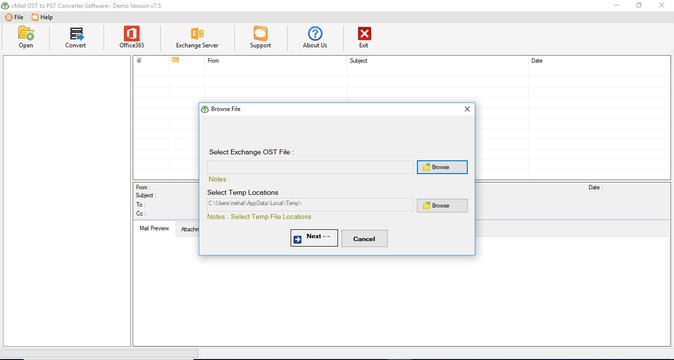Start conversion with the Convert toolbar icon

76,37
